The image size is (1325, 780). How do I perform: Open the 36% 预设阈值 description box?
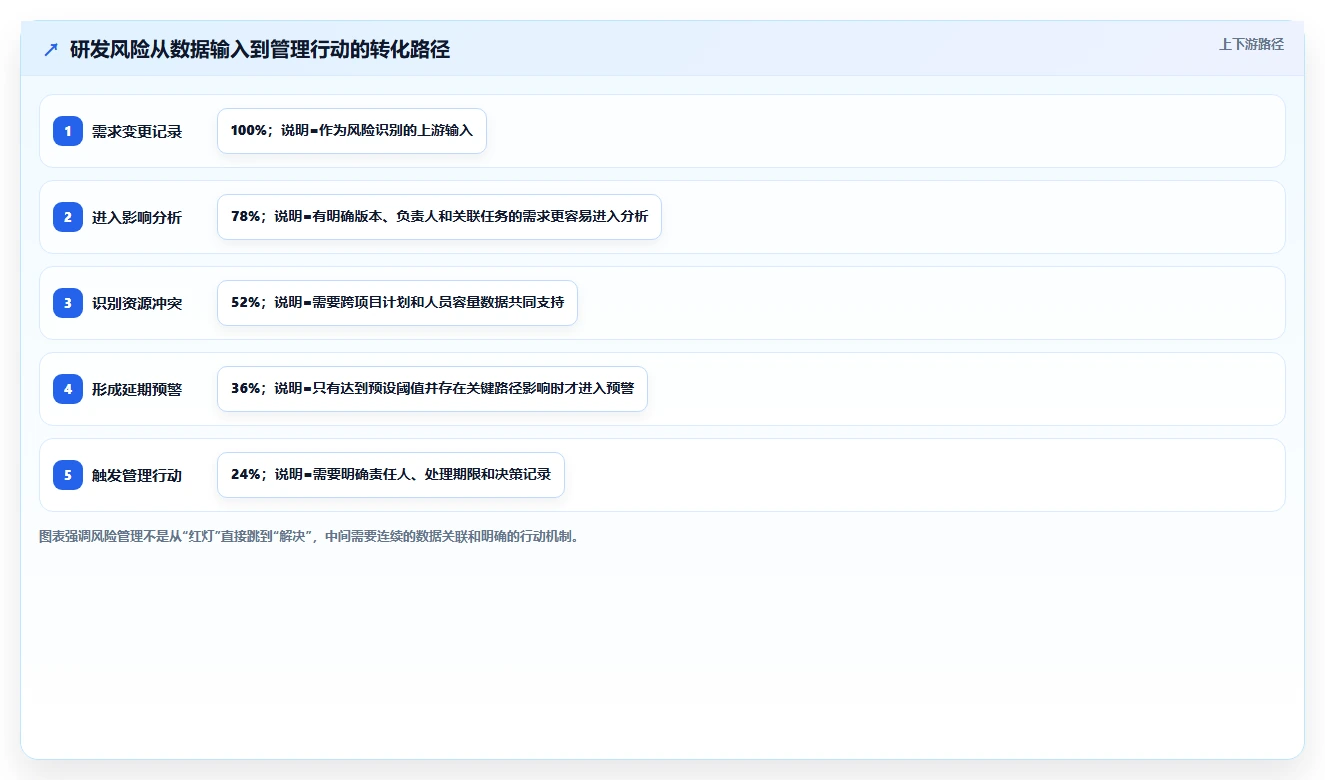click(x=432, y=389)
